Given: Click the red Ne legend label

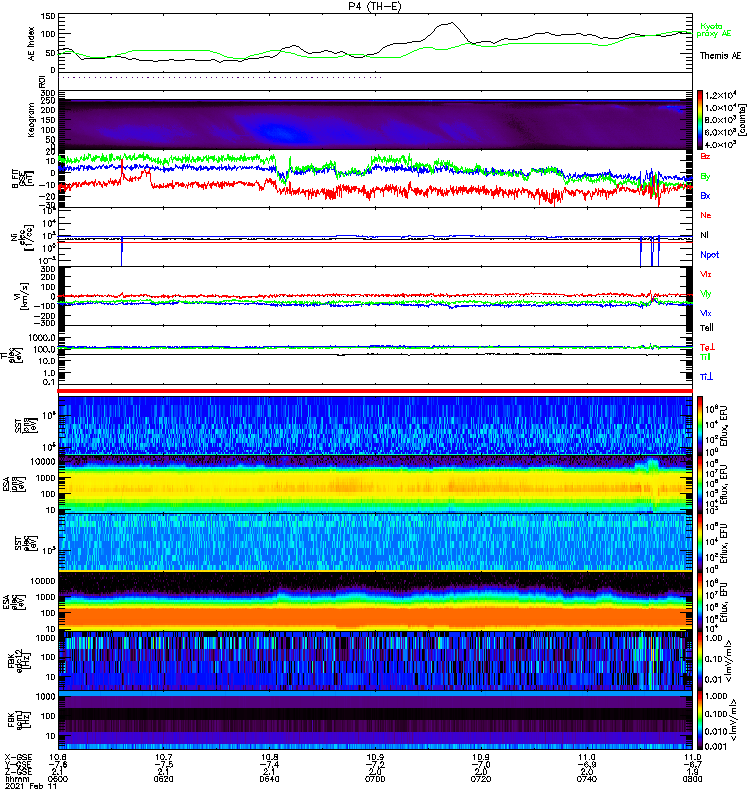Looking at the screenshot, I should click(706, 215).
